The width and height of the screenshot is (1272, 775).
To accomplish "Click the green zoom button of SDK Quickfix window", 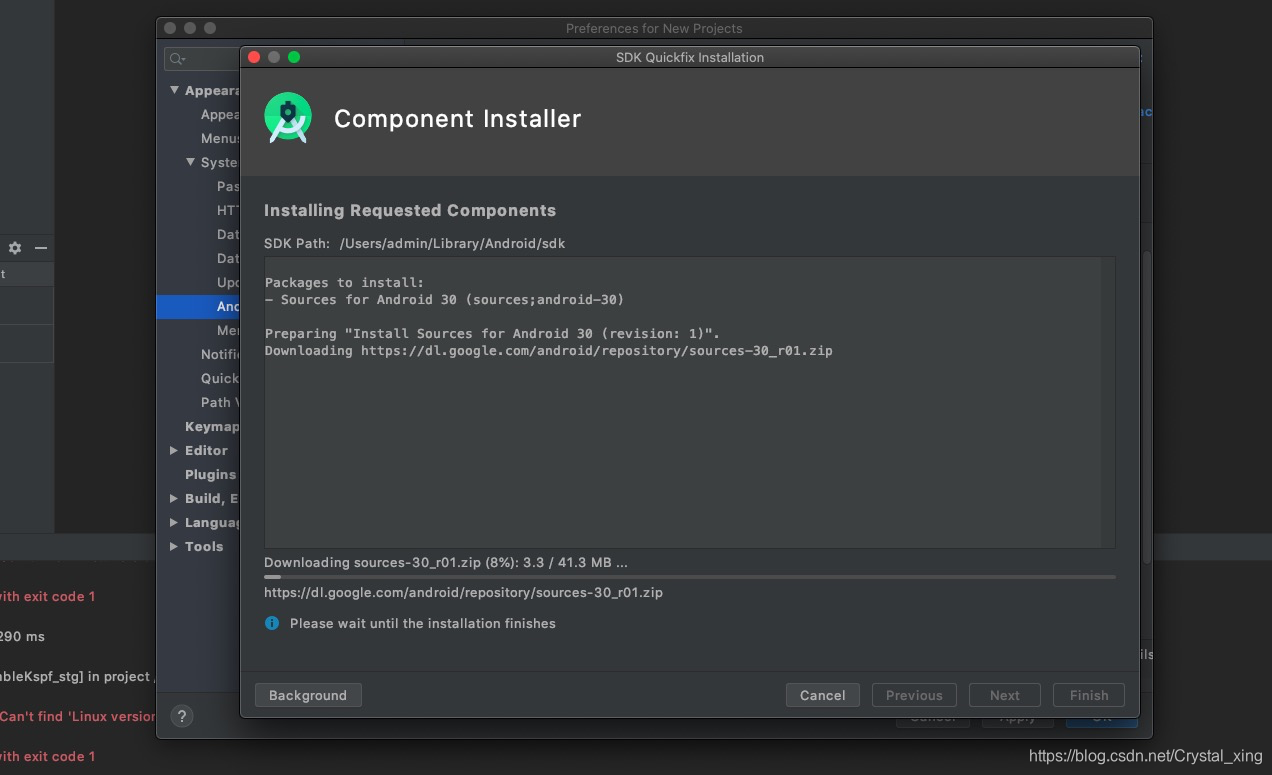I will [x=294, y=57].
